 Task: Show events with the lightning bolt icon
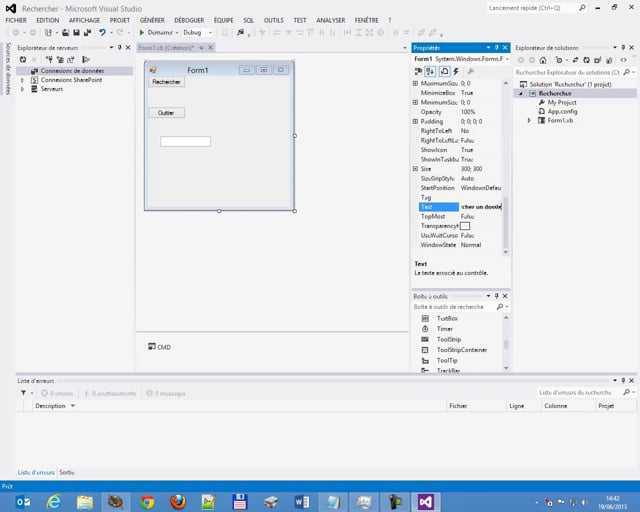(x=456, y=71)
